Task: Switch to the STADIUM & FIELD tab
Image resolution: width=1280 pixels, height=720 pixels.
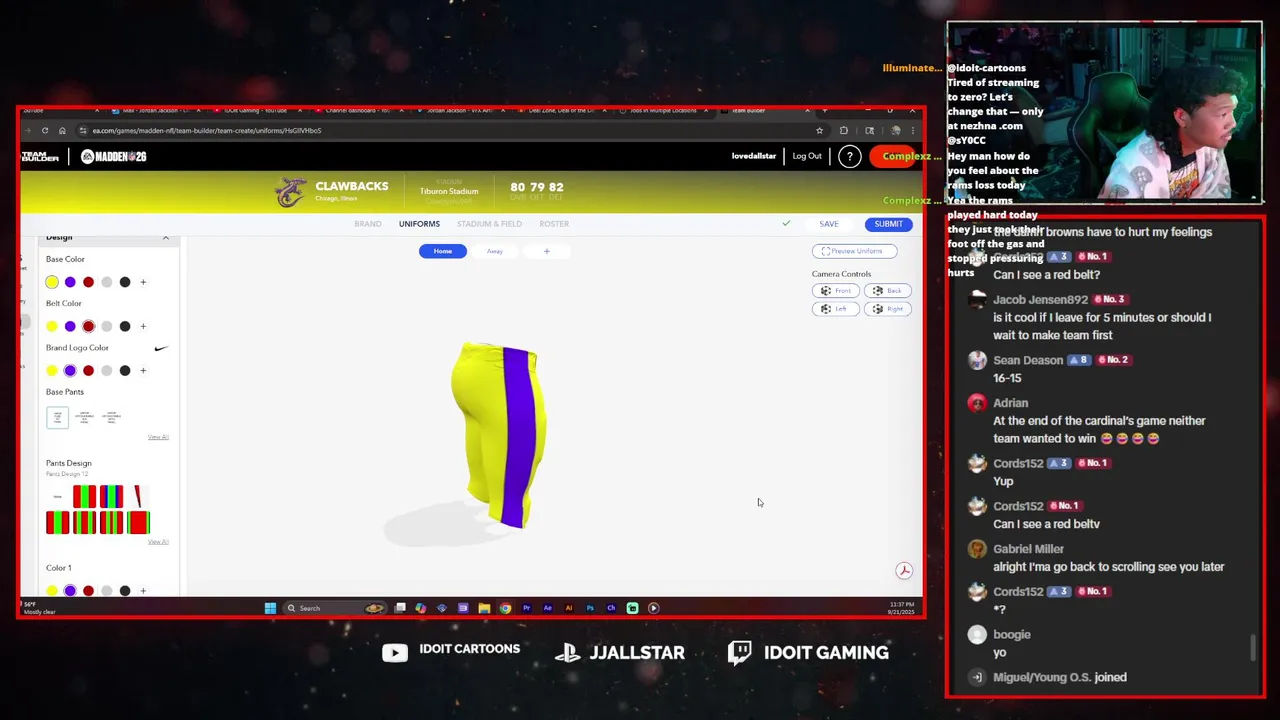Action: tap(489, 224)
